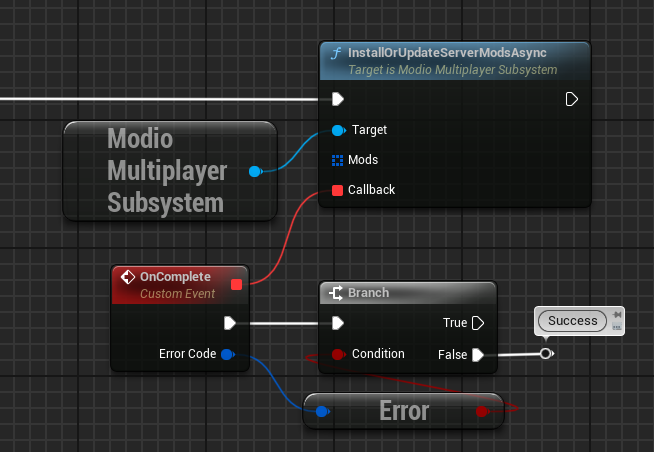Viewport: 654px width, 452px height.
Task: Click the Error node red output pin
Action: click(x=482, y=412)
